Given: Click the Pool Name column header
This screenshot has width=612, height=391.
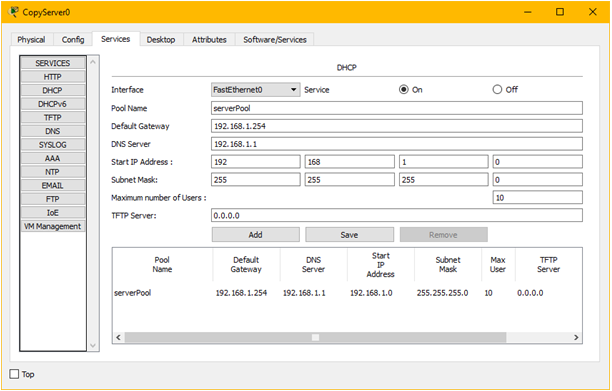Looking at the screenshot, I should click(x=162, y=265).
